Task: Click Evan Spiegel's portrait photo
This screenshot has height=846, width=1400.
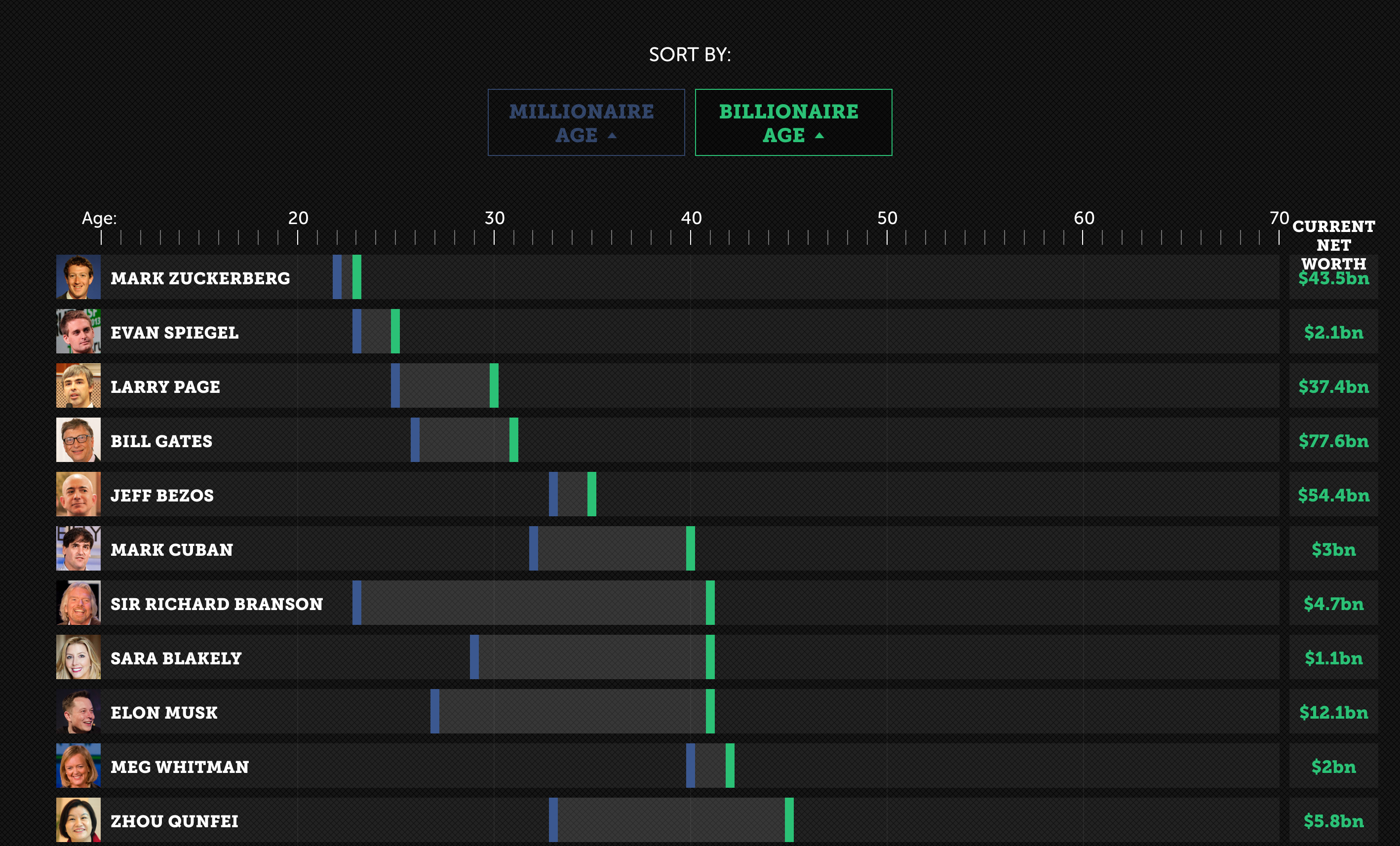Action: pyautogui.click(x=78, y=331)
